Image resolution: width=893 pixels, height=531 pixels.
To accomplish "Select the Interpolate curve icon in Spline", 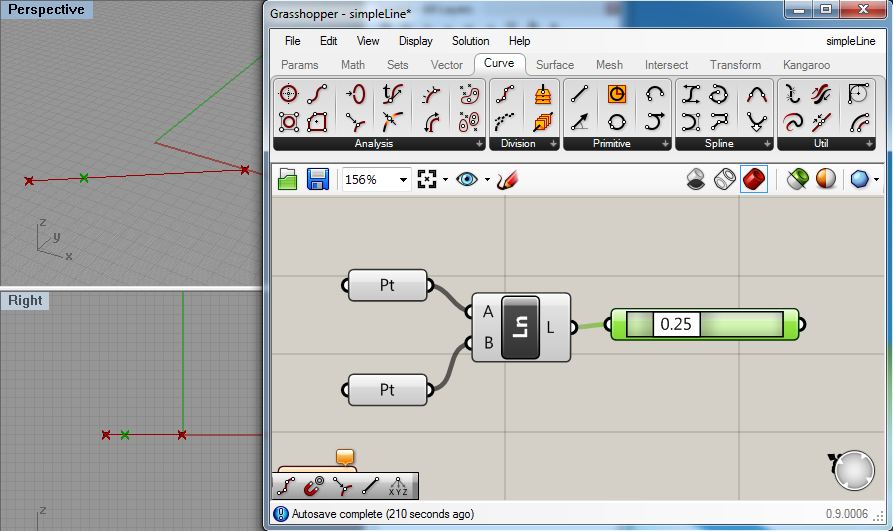I will (x=719, y=94).
